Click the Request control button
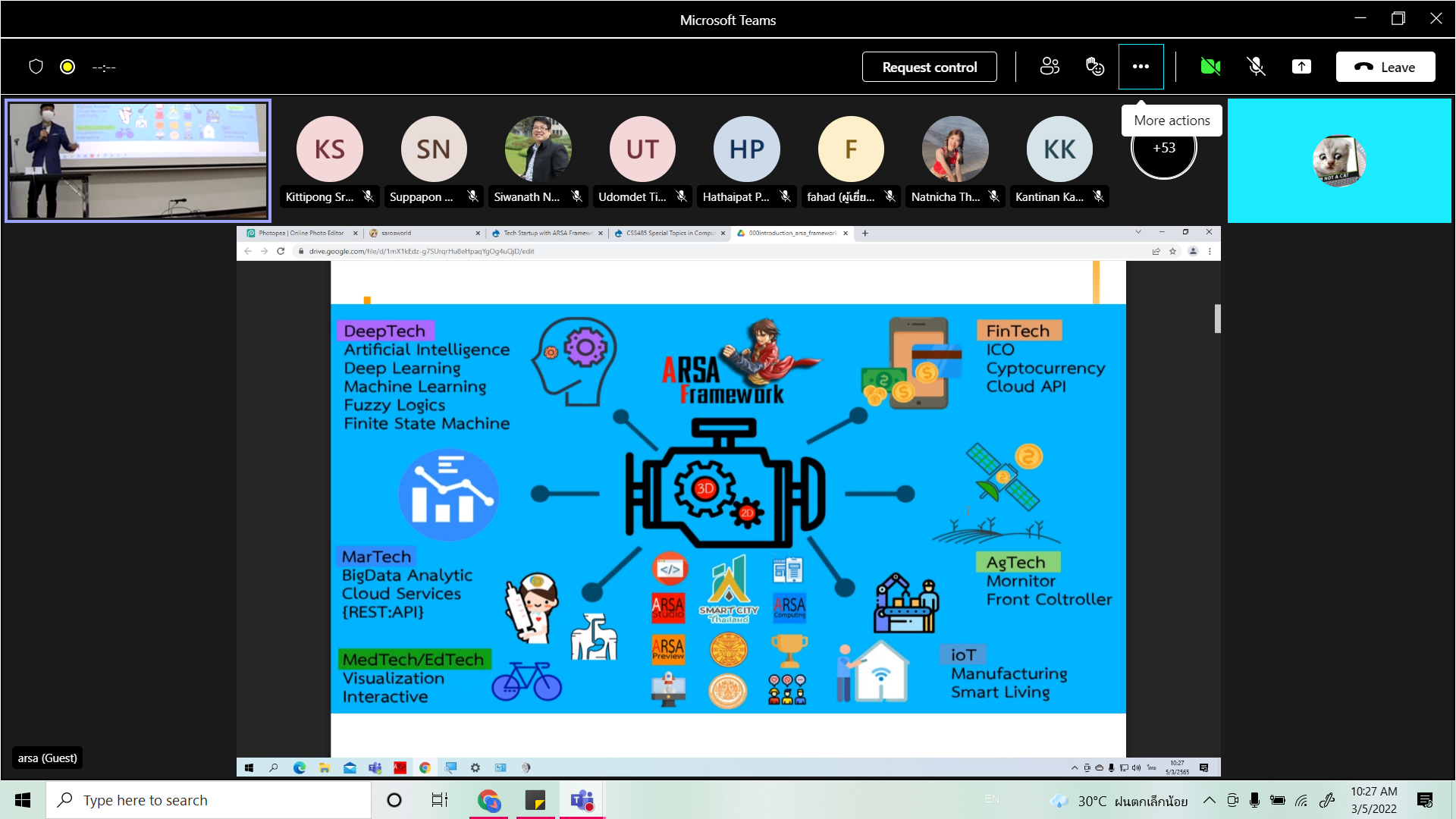Screen dimensions: 1456x819 click(x=929, y=67)
